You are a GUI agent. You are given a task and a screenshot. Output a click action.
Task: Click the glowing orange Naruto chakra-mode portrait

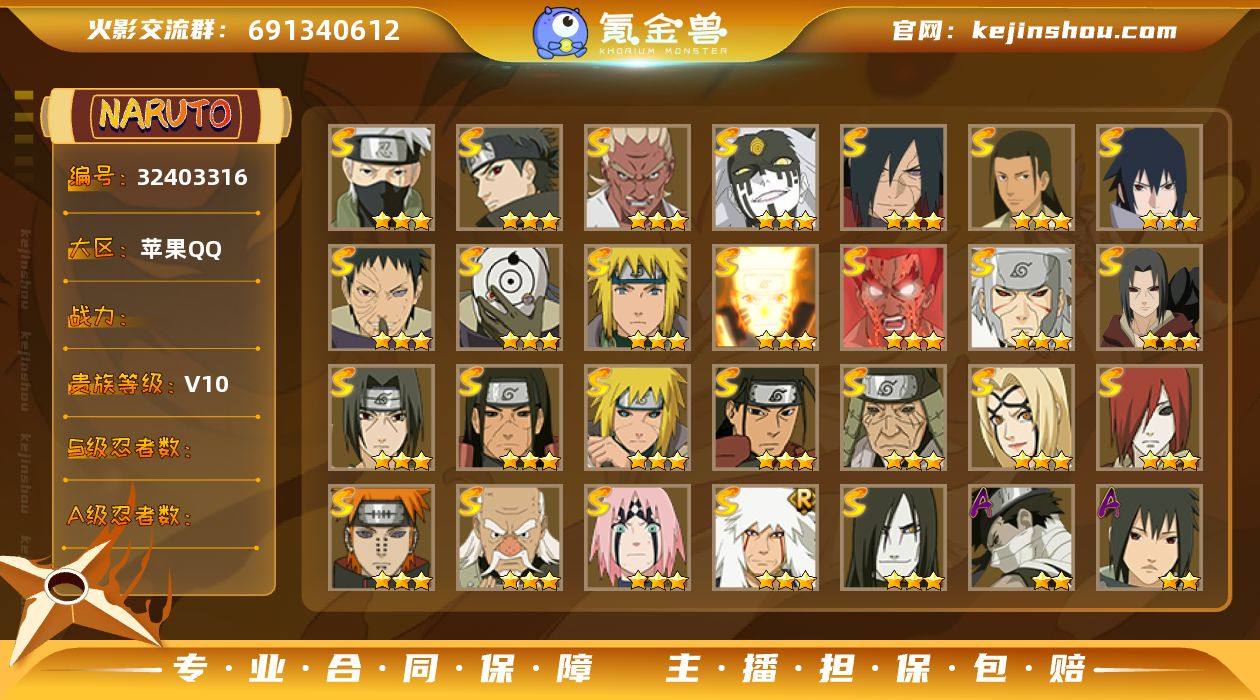click(x=765, y=297)
